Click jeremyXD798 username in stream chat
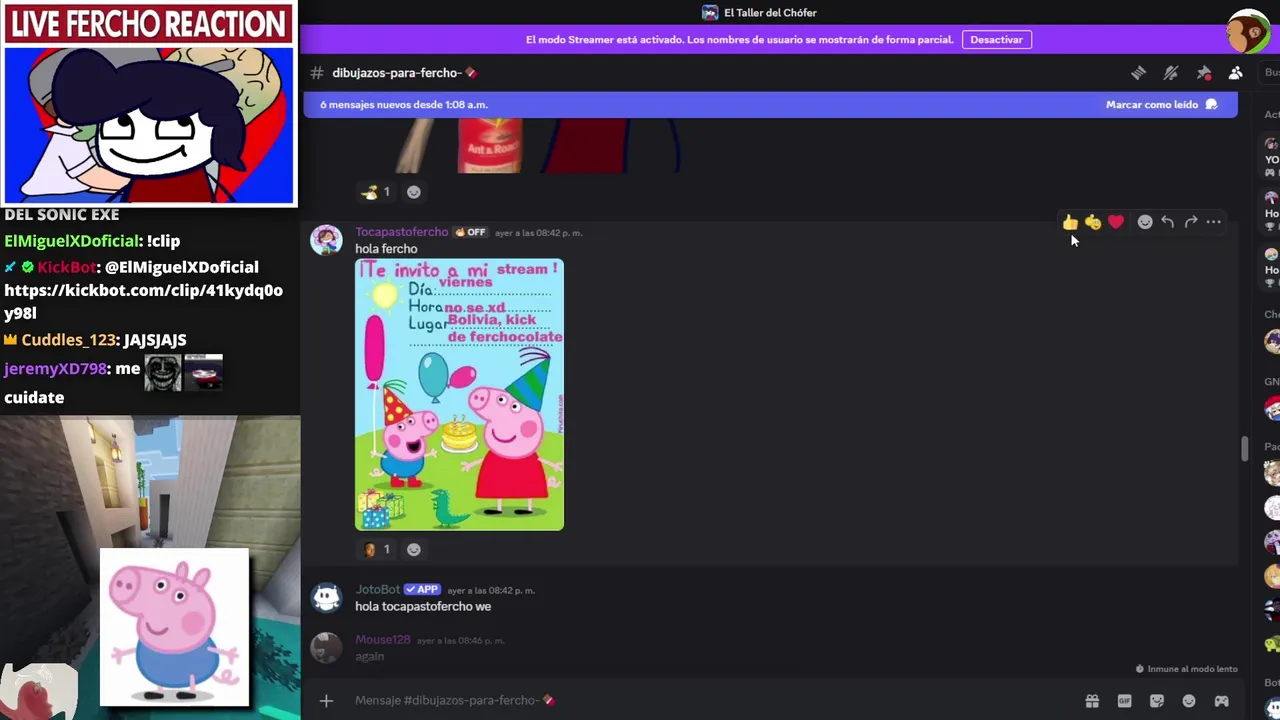The image size is (1280, 720). point(55,369)
